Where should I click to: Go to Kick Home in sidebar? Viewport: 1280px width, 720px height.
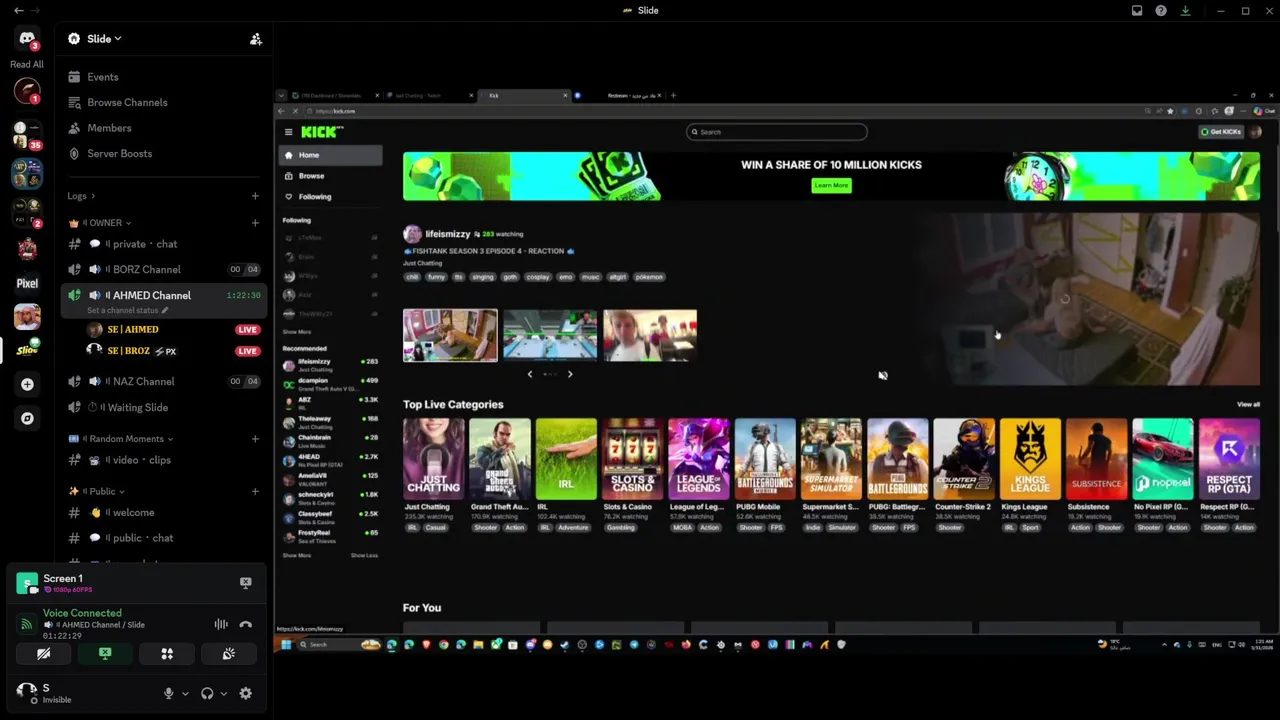(x=330, y=155)
